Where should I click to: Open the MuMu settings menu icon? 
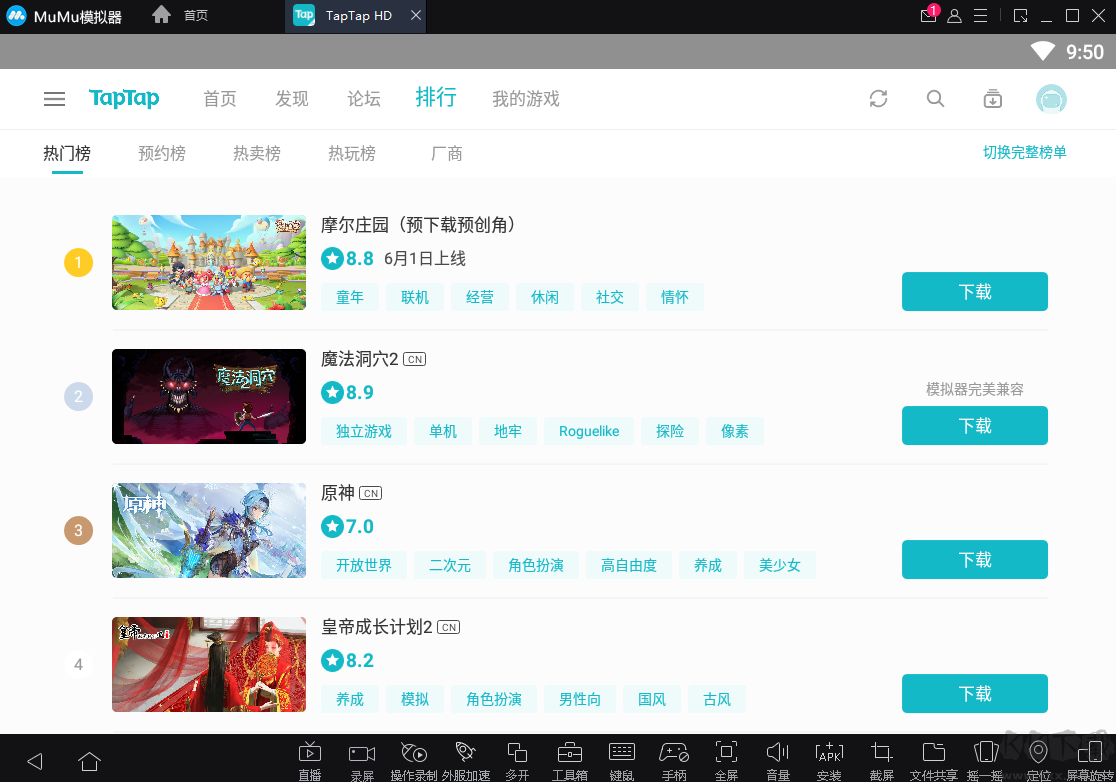[980, 16]
